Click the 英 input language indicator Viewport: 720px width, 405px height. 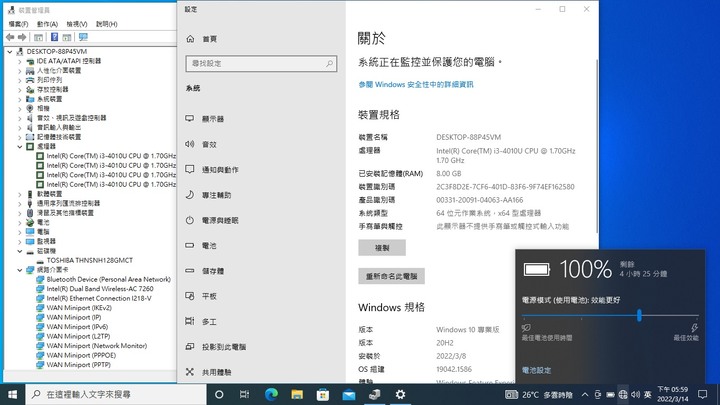[647, 394]
